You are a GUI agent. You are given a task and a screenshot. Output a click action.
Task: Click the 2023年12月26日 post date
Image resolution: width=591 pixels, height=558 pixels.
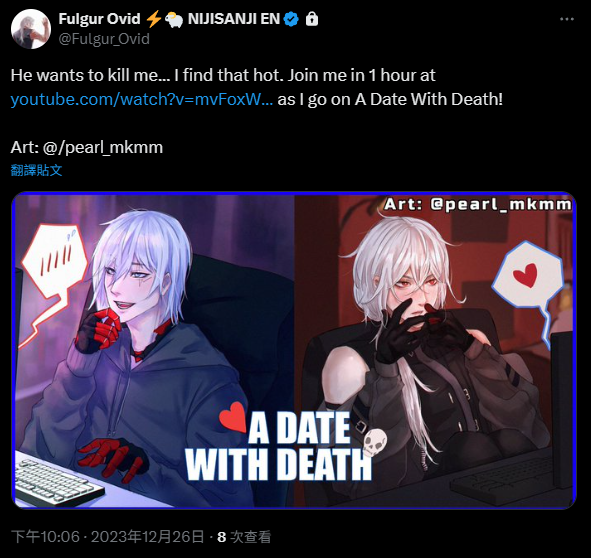pyautogui.click(x=147, y=537)
